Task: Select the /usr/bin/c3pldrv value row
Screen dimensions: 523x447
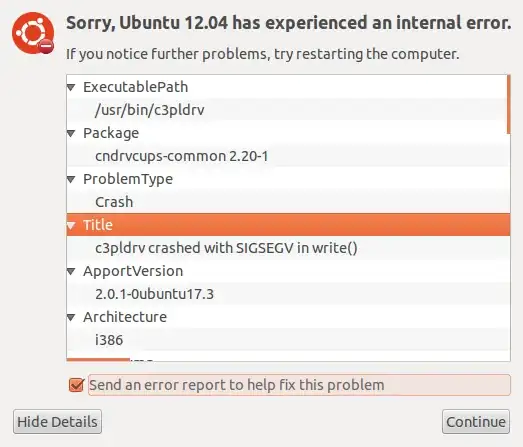Action: (x=287, y=110)
